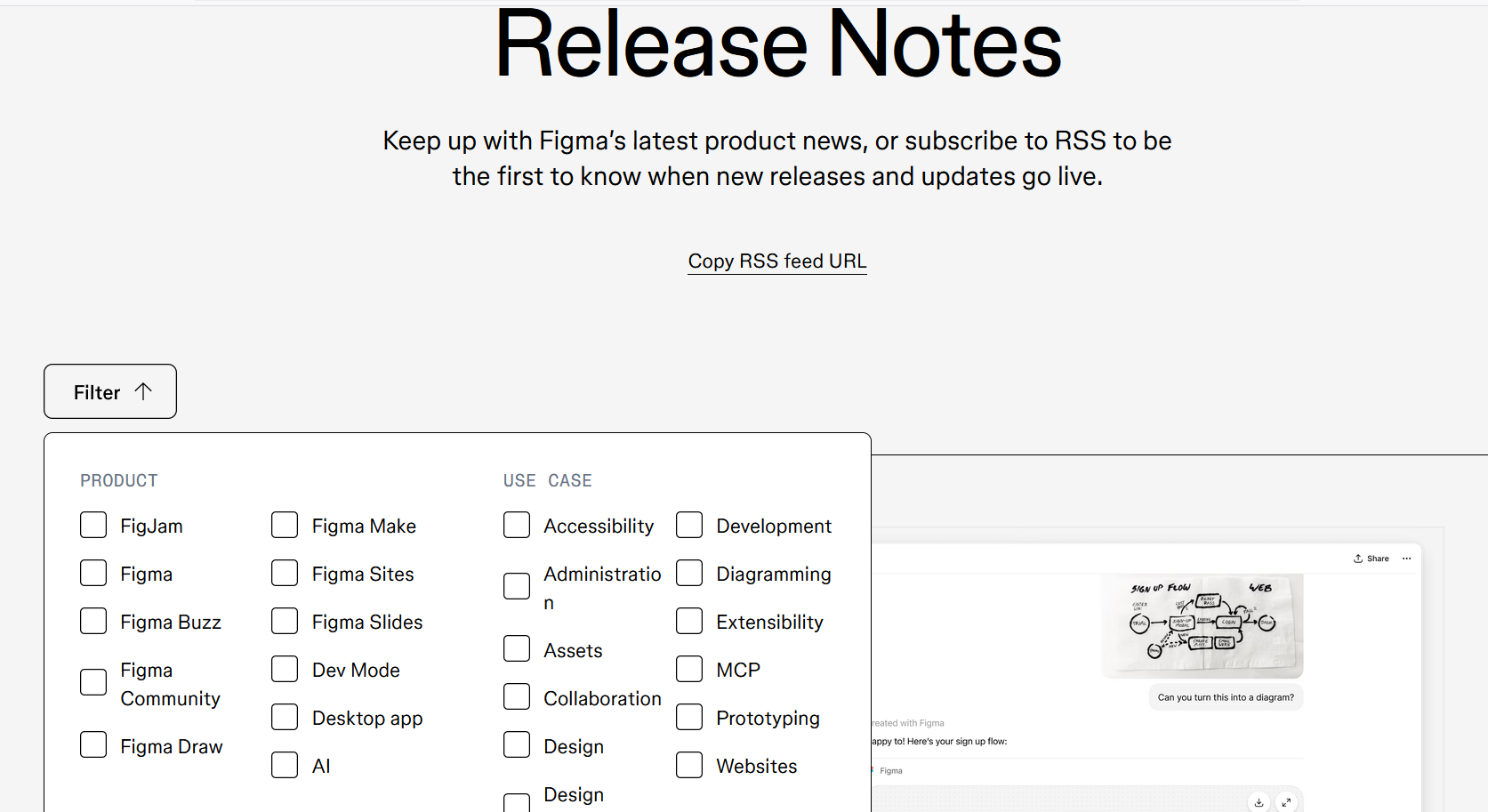Open the three-dots more options menu
The image size is (1488, 812).
[1406, 559]
